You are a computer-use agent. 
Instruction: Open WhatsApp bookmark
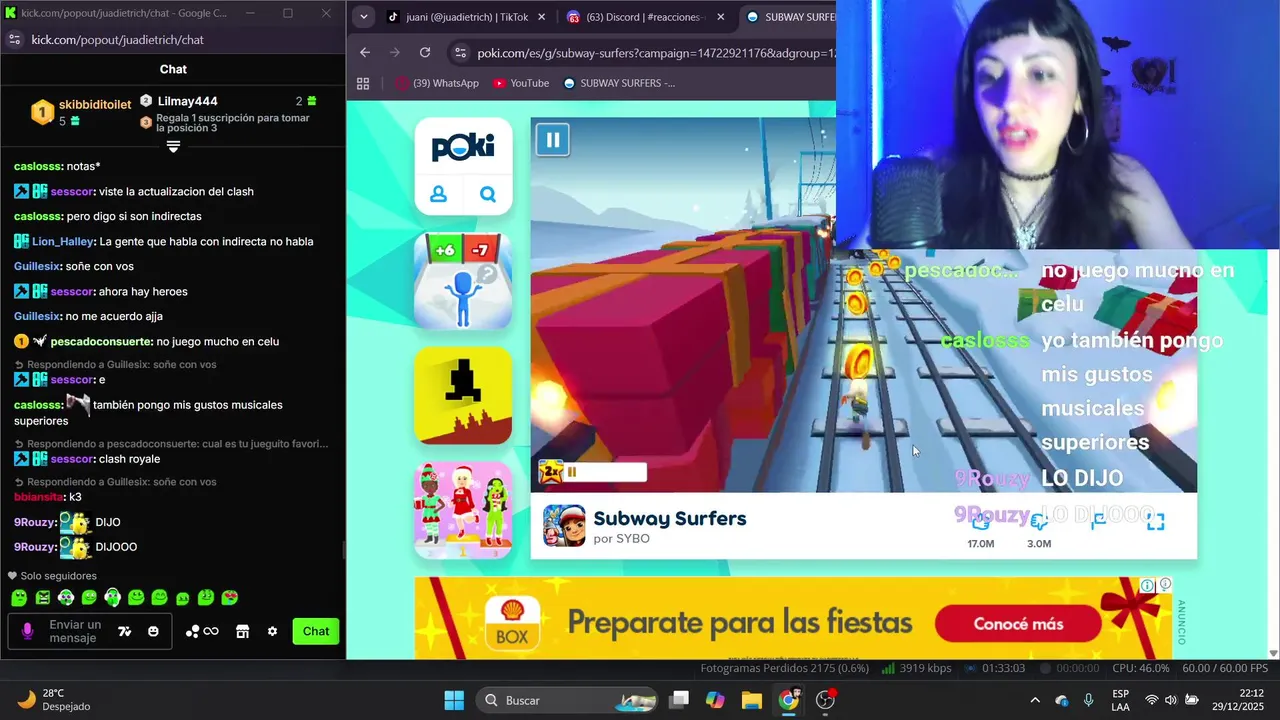[x=437, y=83]
